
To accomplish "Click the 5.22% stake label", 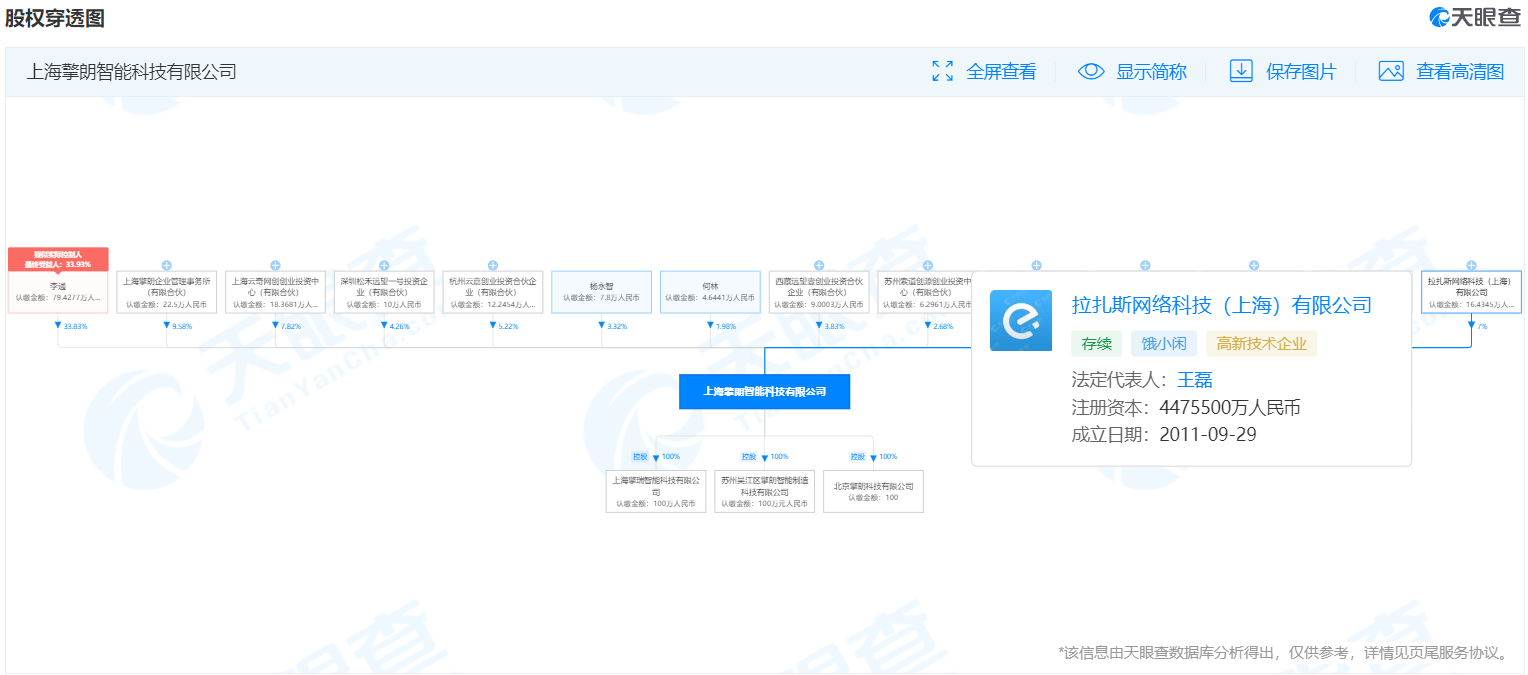I will [509, 326].
